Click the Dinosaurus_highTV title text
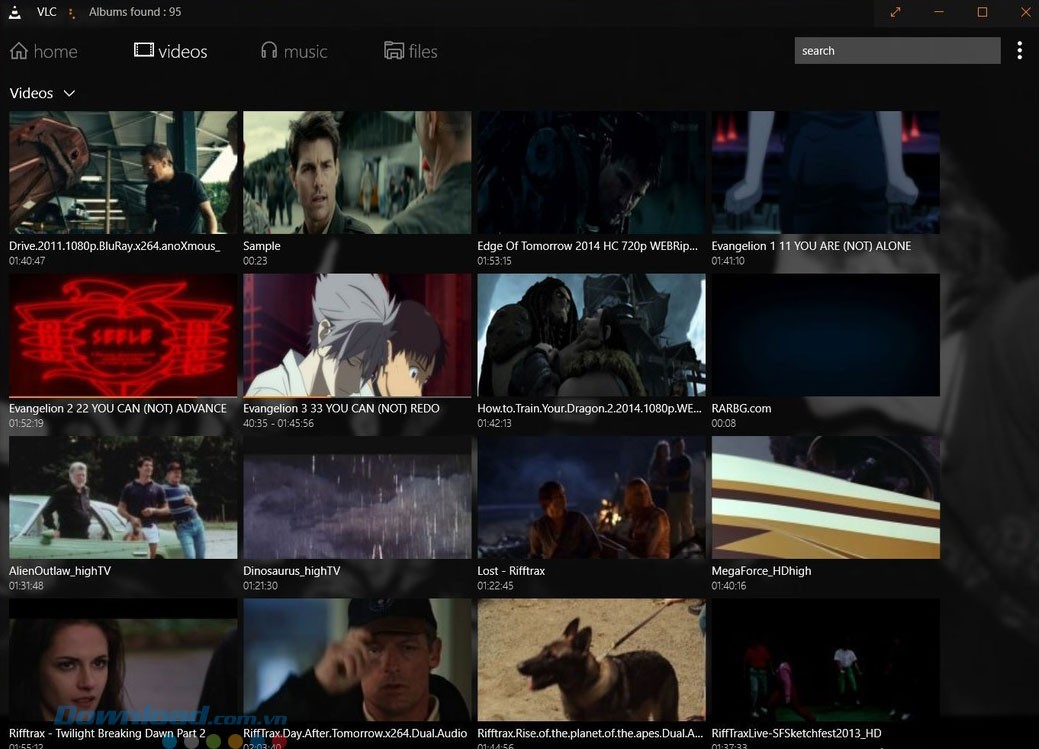This screenshot has height=749, width=1039. coord(292,571)
